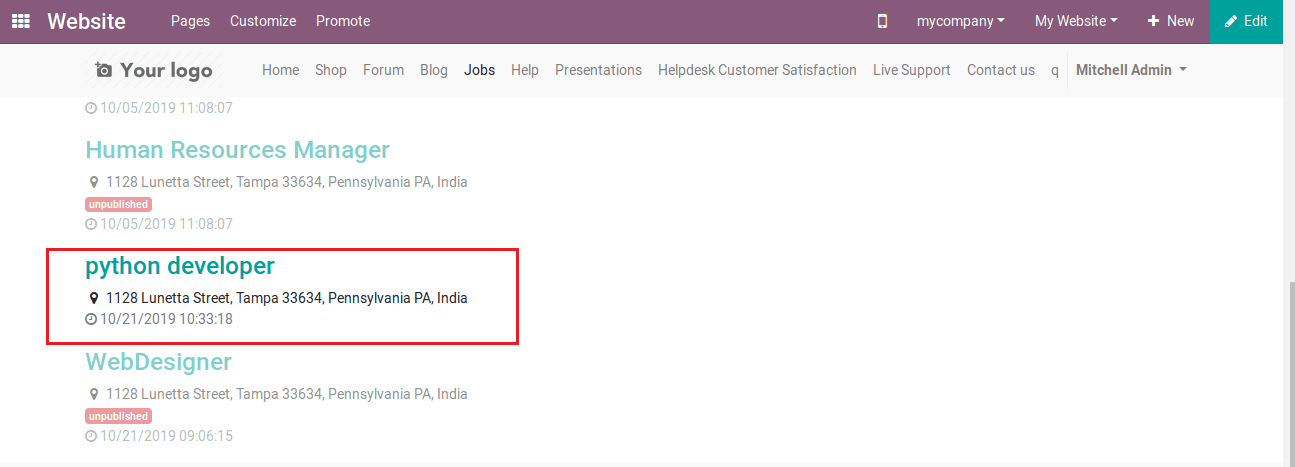Click the 10/21/2019 09:06:15 timestamp
This screenshot has width=1295, height=467.
click(166, 436)
